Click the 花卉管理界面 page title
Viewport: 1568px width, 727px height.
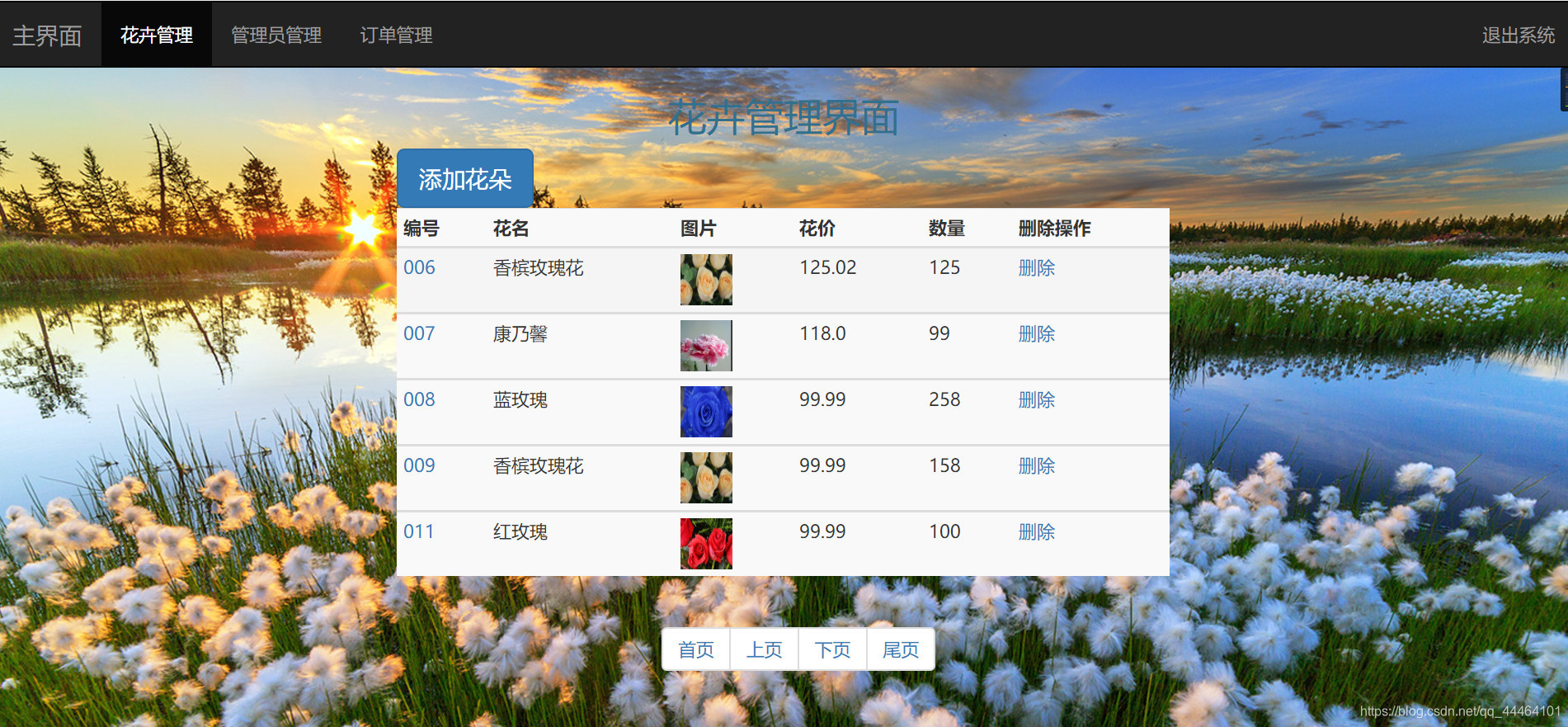point(784,117)
